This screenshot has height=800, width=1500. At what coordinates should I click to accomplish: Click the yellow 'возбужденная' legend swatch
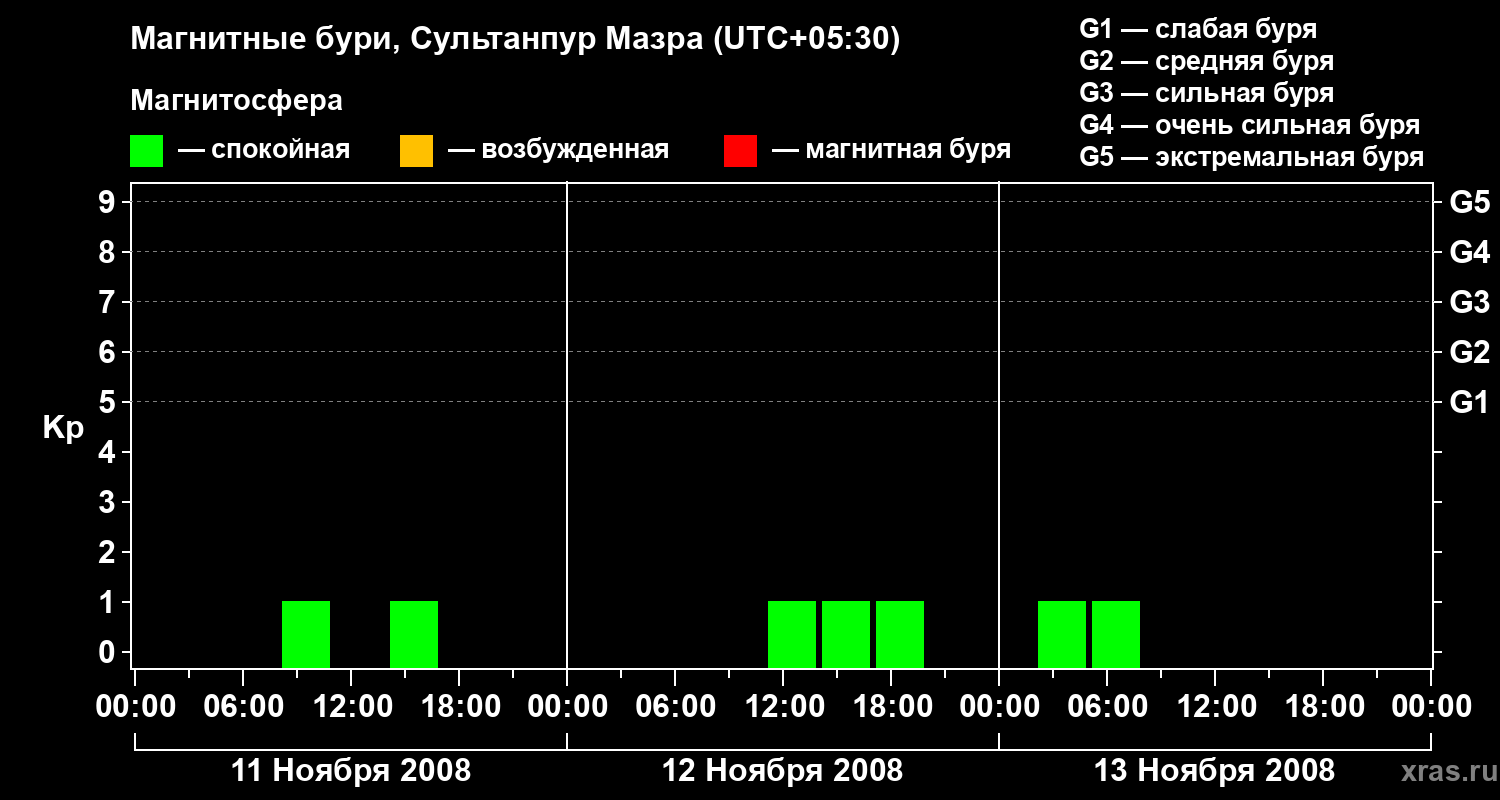[416, 151]
